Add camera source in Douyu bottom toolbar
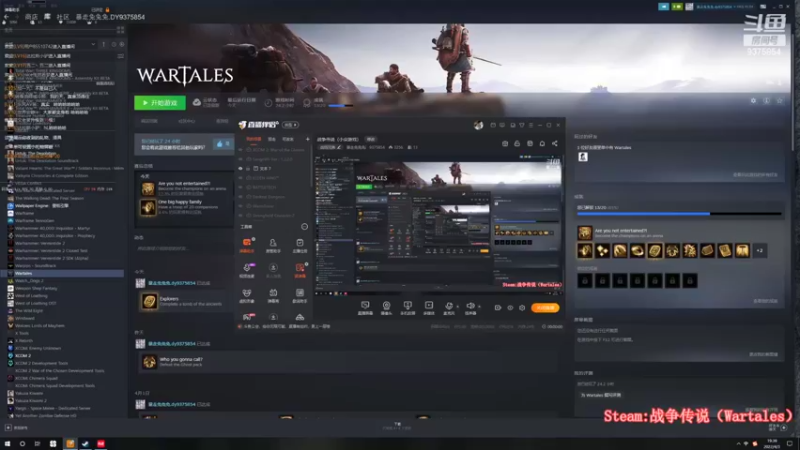 point(386,307)
